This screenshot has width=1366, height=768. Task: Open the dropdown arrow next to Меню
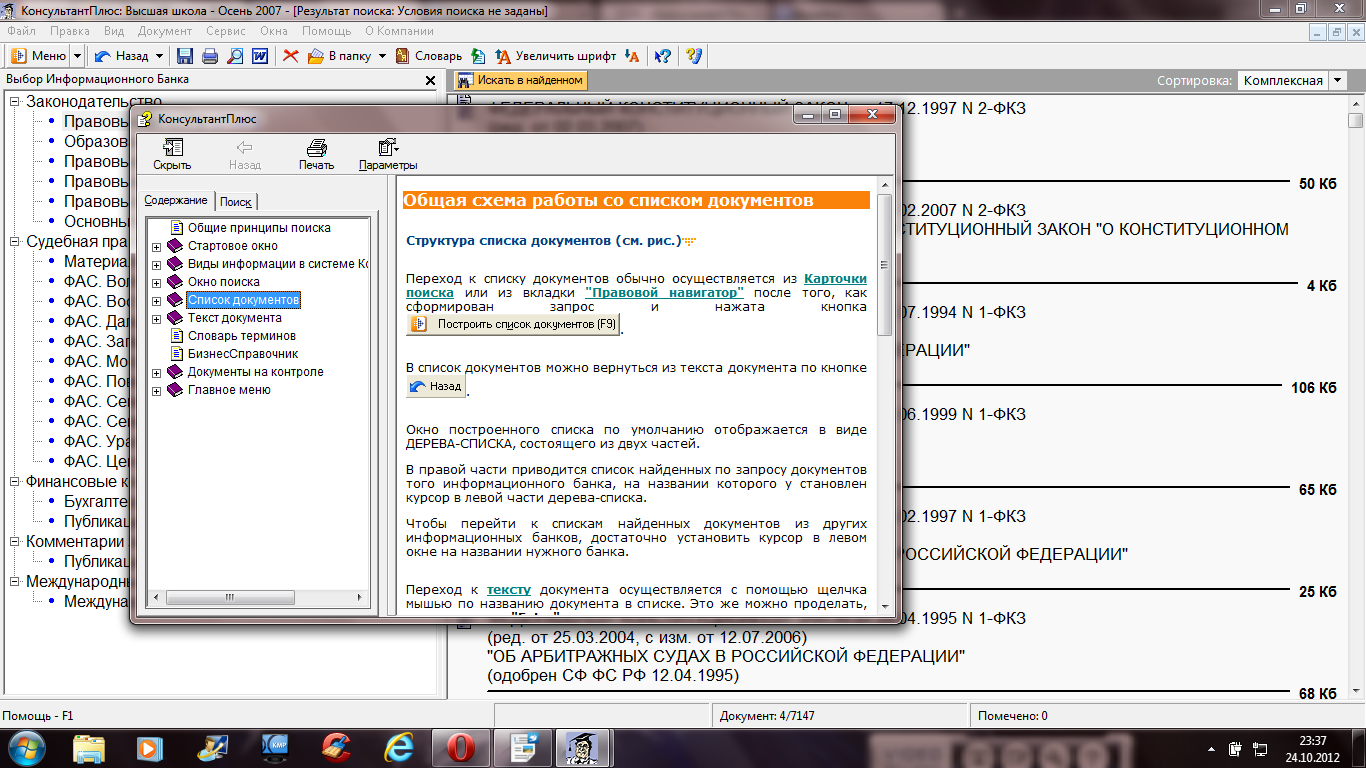77,56
